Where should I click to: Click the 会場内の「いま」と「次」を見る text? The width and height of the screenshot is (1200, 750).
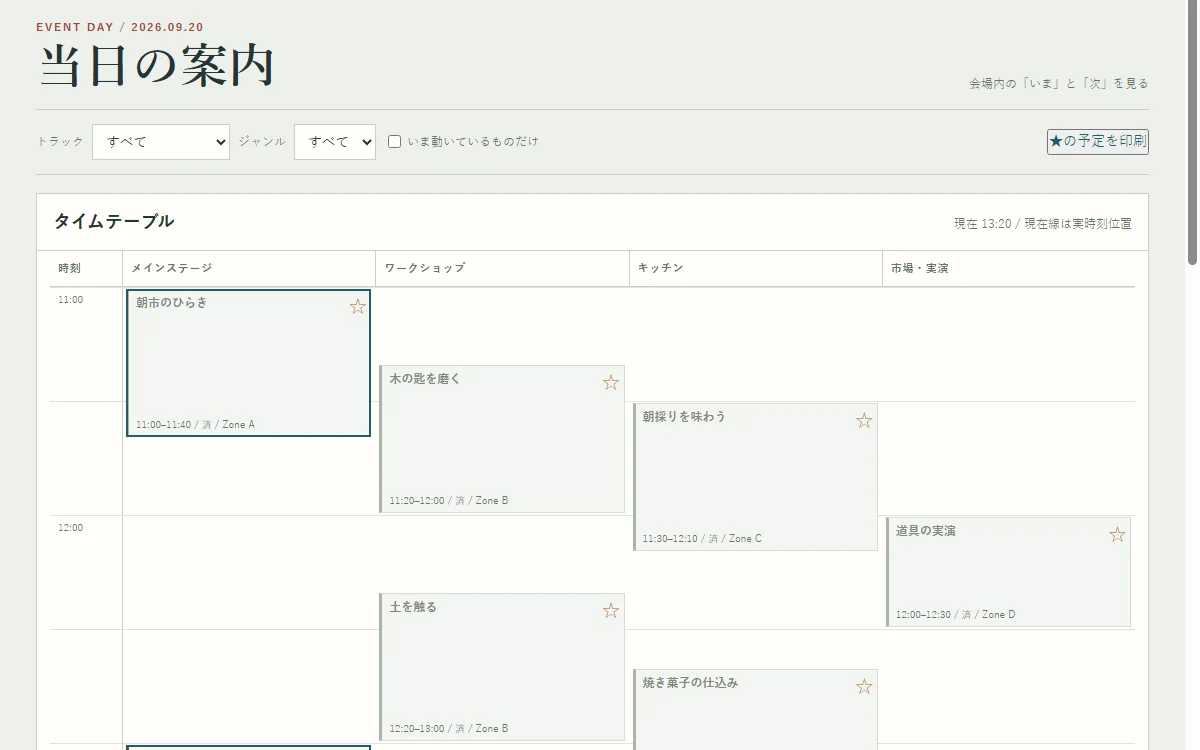point(1059,84)
